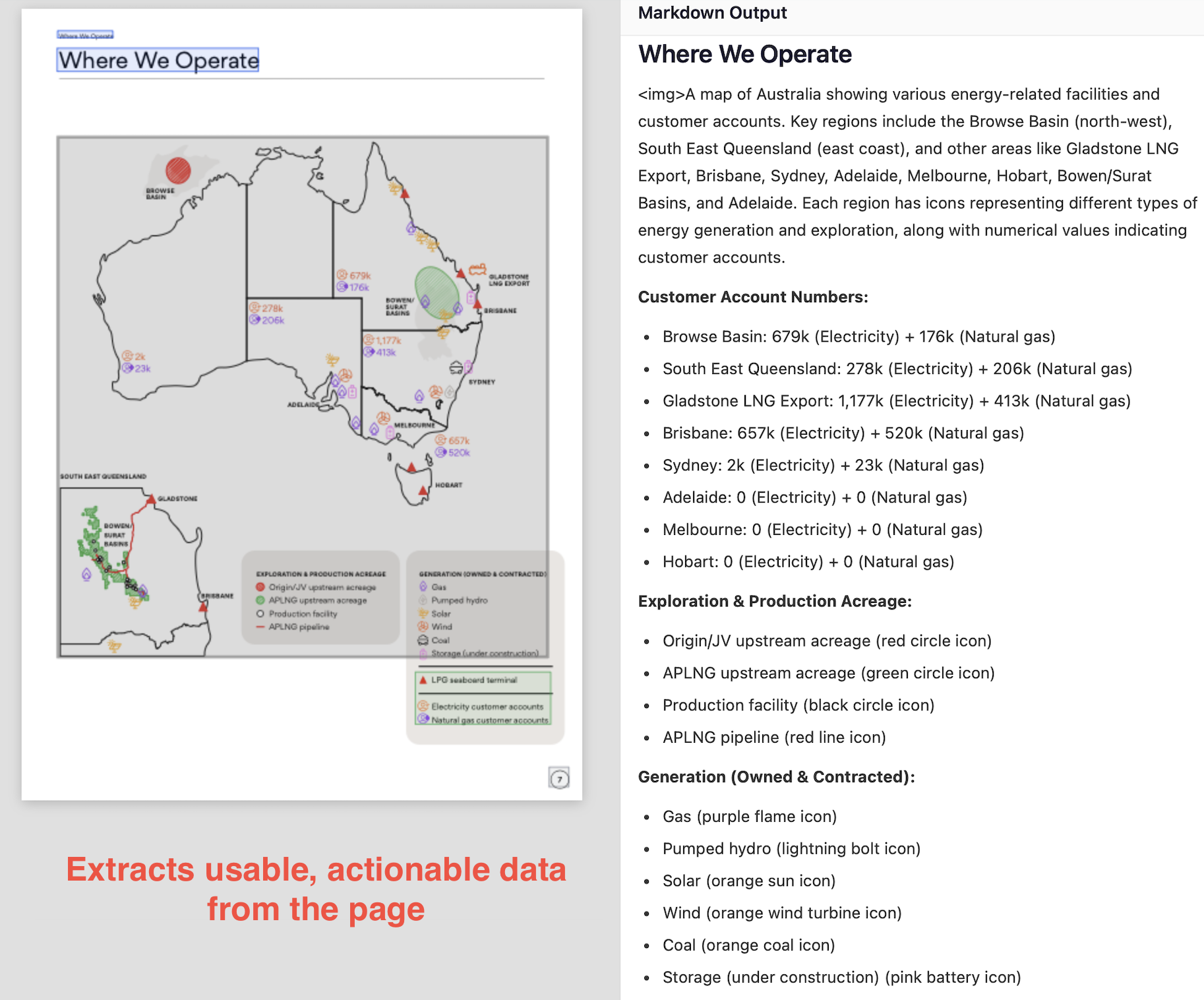
Task: Click the Electricity customer accounts legend icon
Action: pos(423,706)
